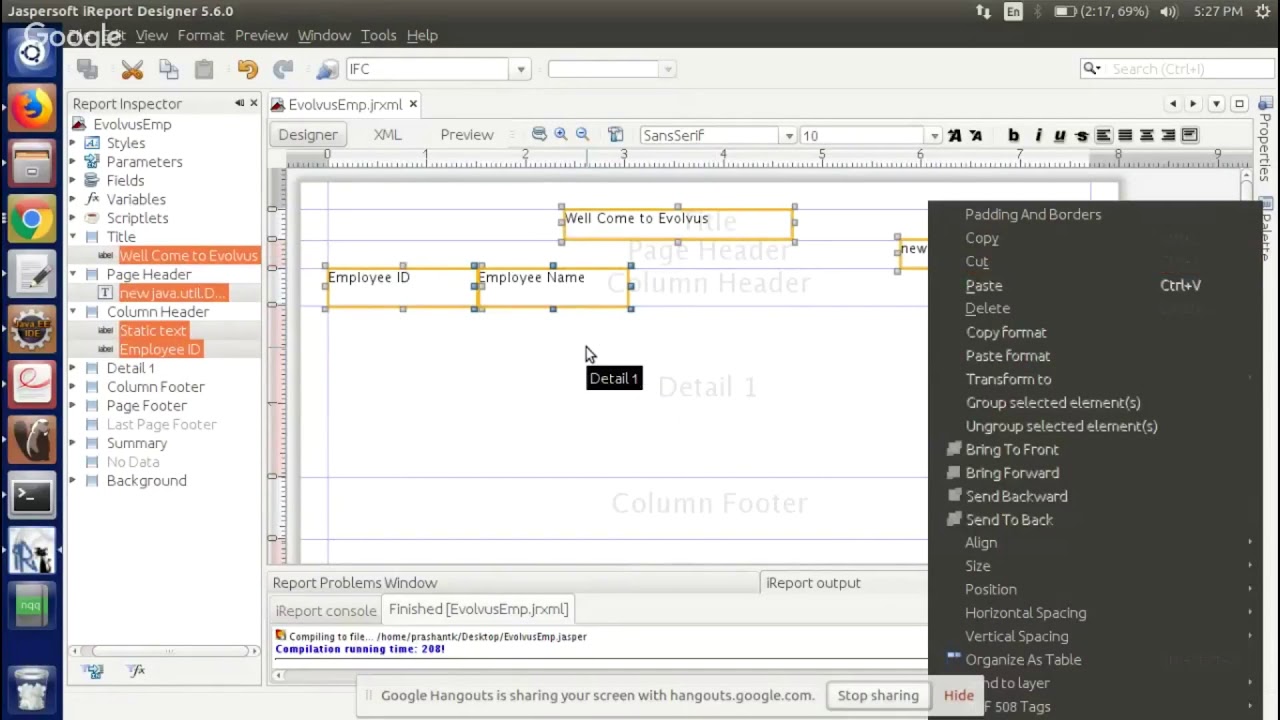Open the Terminal from the launcher
Screen dimensions: 1280x720
click(32, 495)
